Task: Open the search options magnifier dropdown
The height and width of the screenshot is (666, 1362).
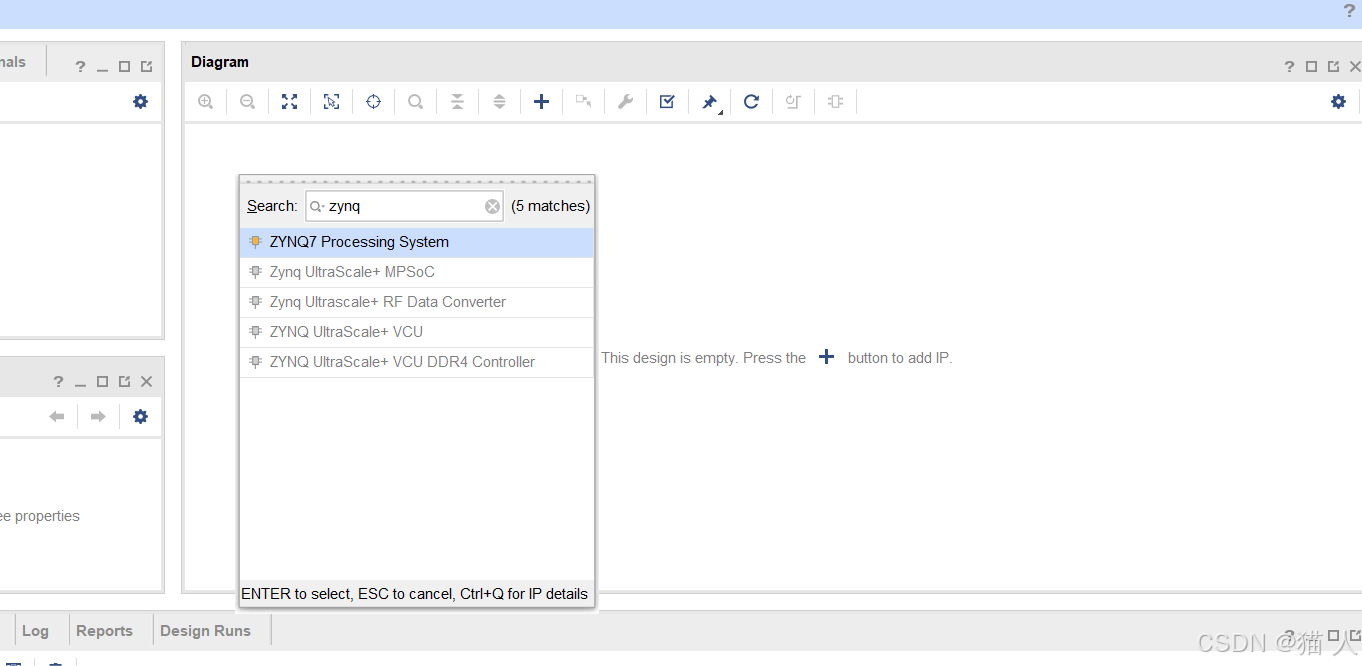Action: pyautogui.click(x=317, y=206)
